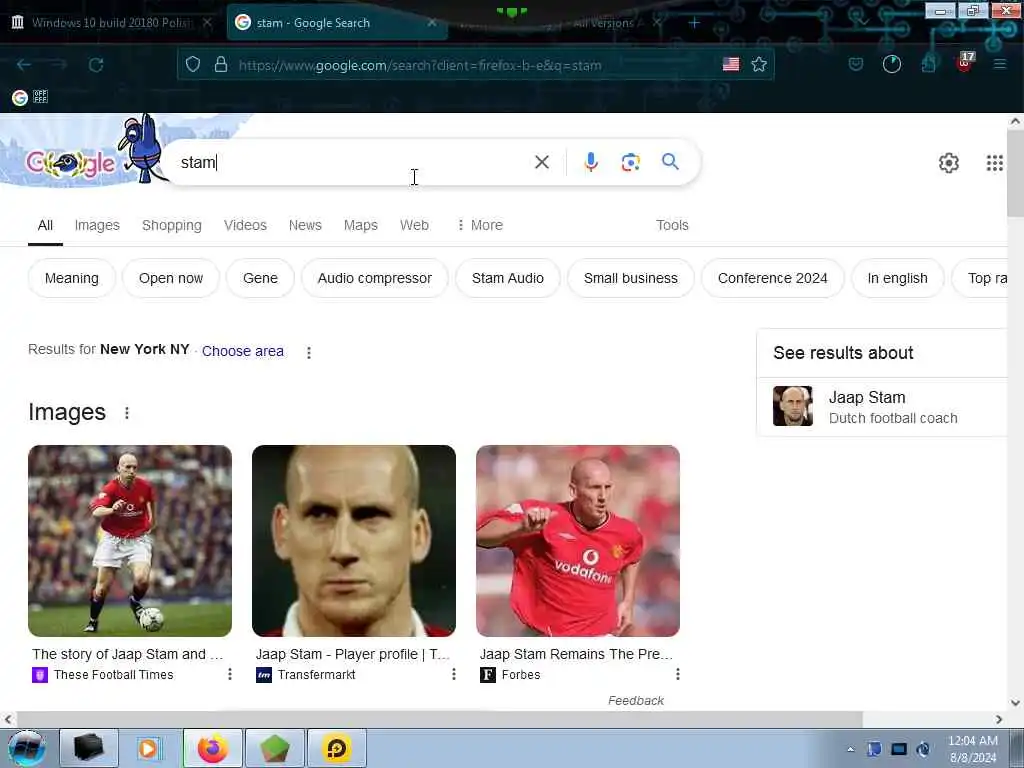Click the US flag icon in address bar
This screenshot has height=768, width=1024.
[x=731, y=64]
